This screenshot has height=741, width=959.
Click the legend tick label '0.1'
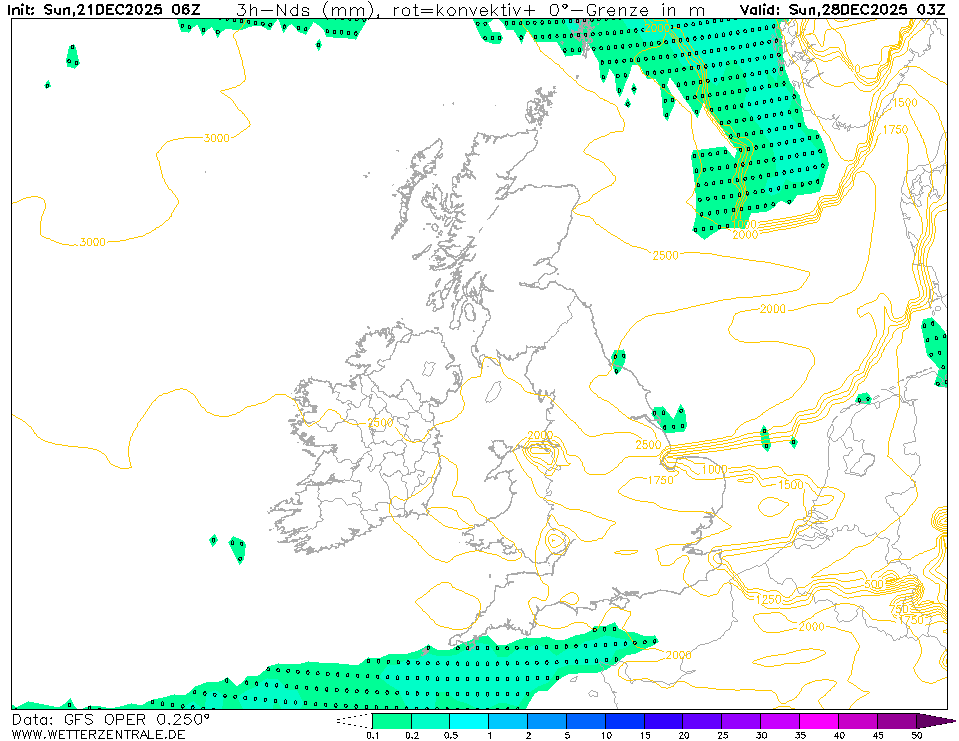[x=372, y=735]
